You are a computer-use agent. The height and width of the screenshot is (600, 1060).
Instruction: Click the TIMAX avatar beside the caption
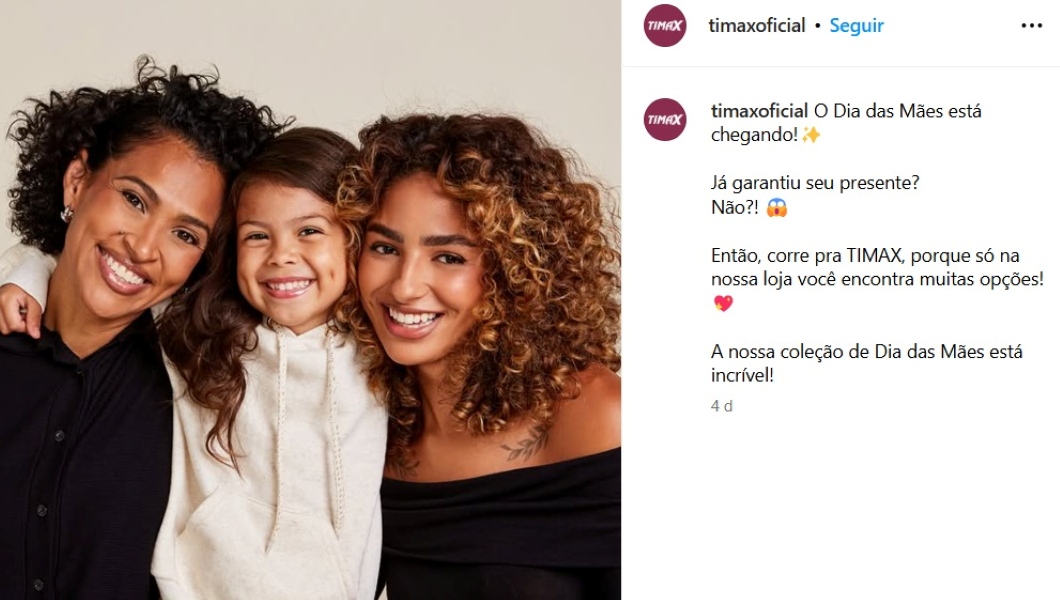pyautogui.click(x=665, y=120)
